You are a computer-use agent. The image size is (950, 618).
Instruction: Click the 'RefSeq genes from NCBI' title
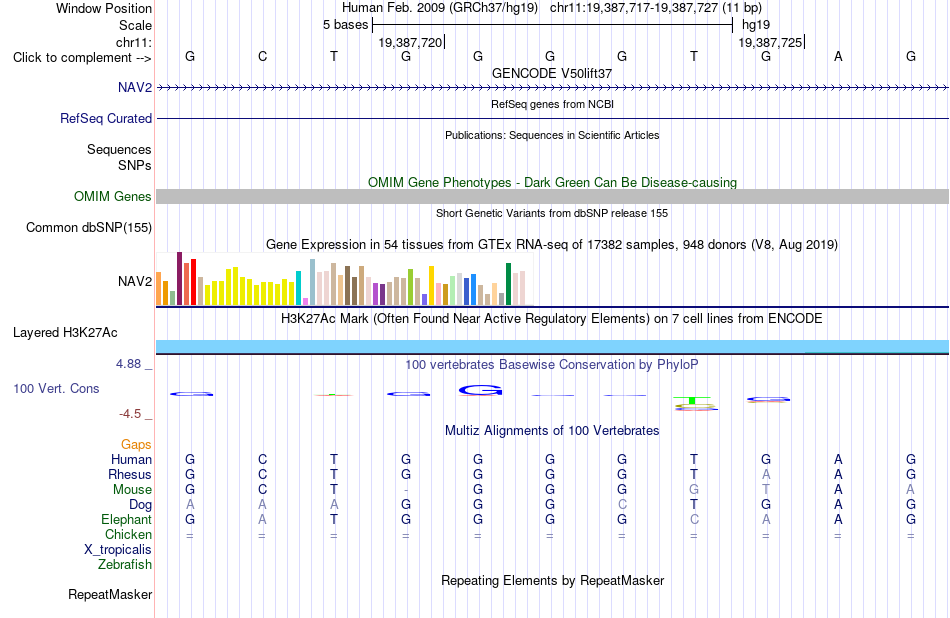tap(552, 104)
